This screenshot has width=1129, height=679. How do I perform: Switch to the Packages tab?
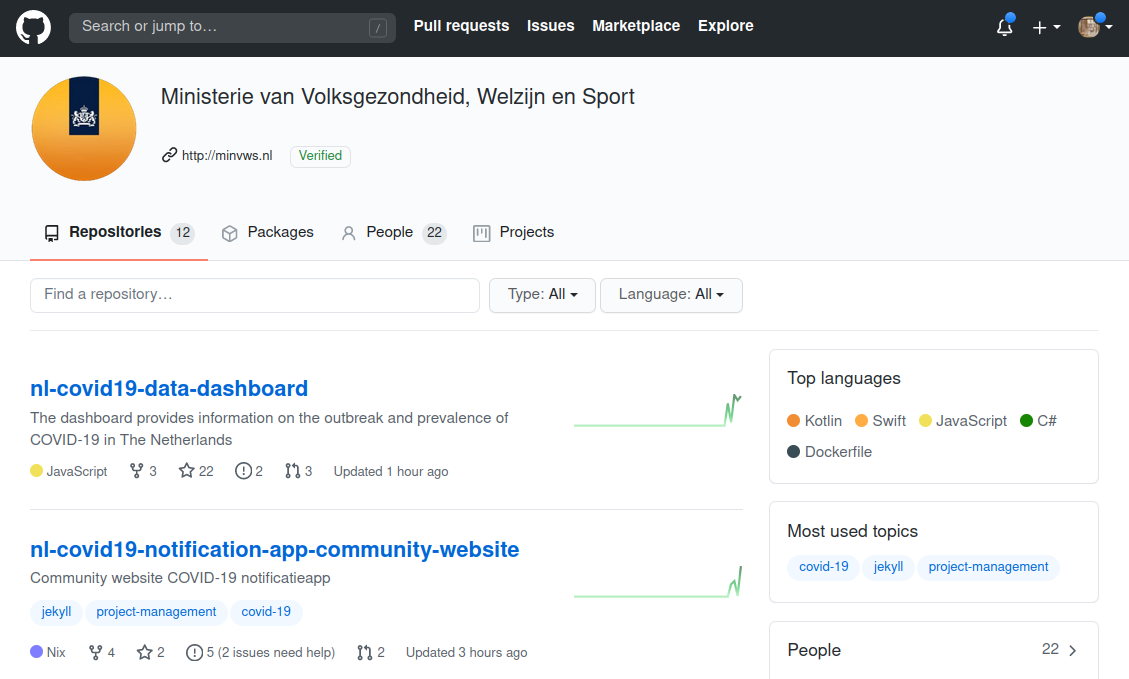point(268,232)
